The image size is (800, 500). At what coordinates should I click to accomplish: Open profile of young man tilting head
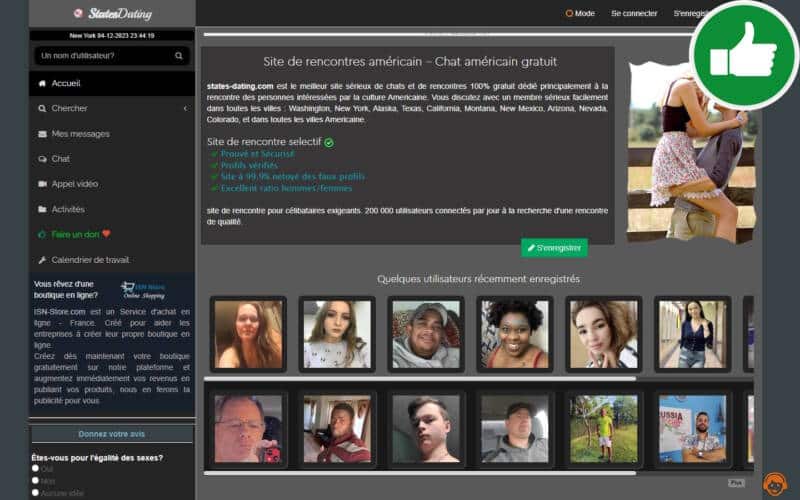(426, 429)
